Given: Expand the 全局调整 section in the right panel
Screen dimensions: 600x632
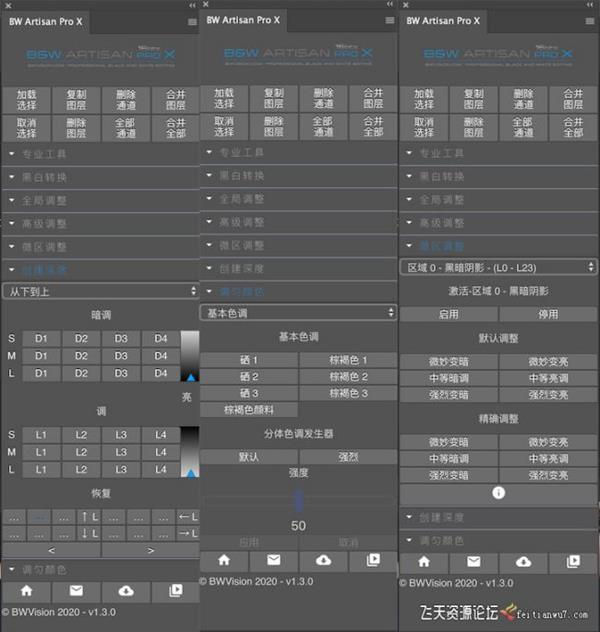Looking at the screenshot, I should click(x=498, y=200).
